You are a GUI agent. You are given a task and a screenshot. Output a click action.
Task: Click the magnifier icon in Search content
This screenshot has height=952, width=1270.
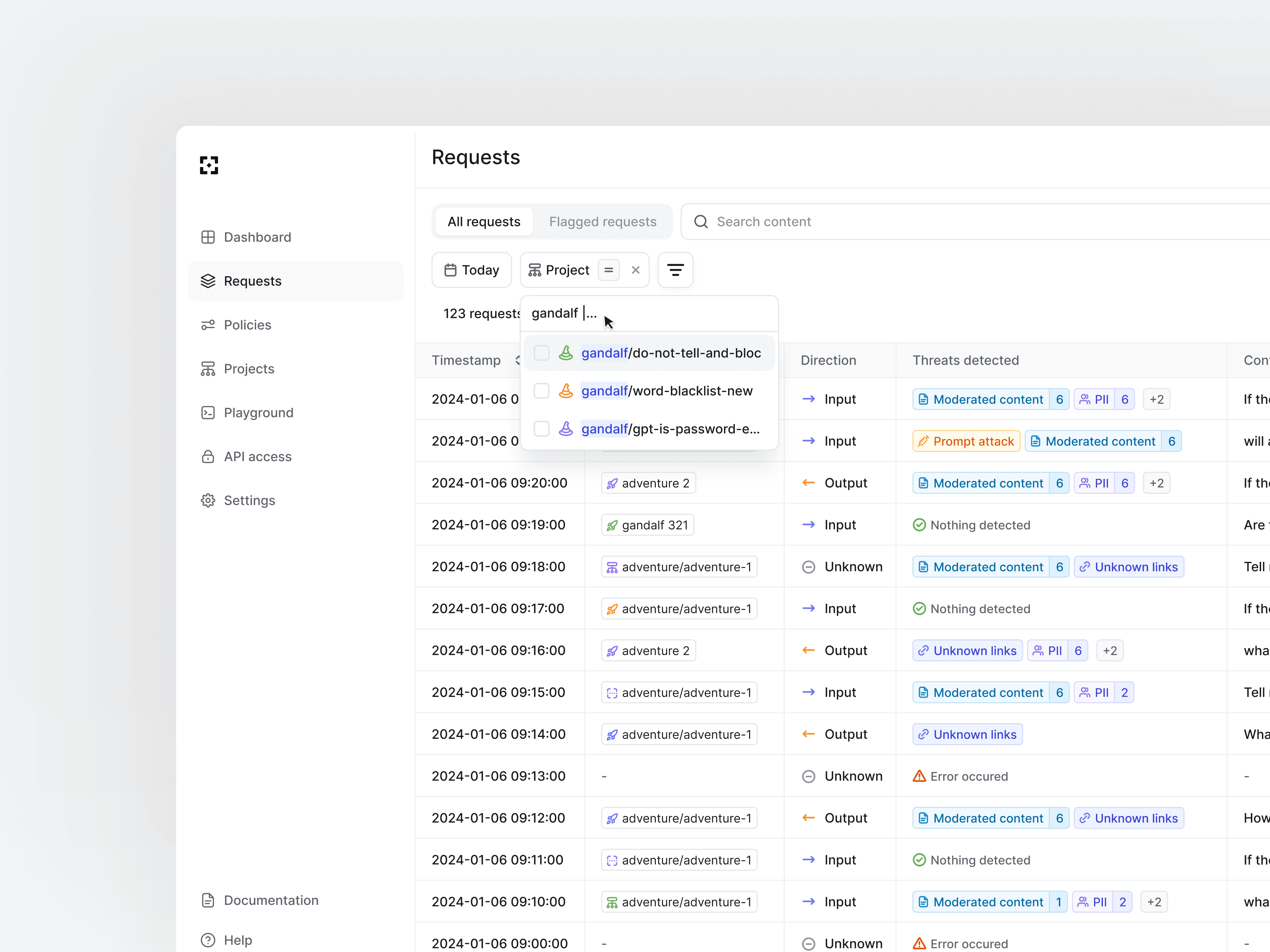pos(701,222)
